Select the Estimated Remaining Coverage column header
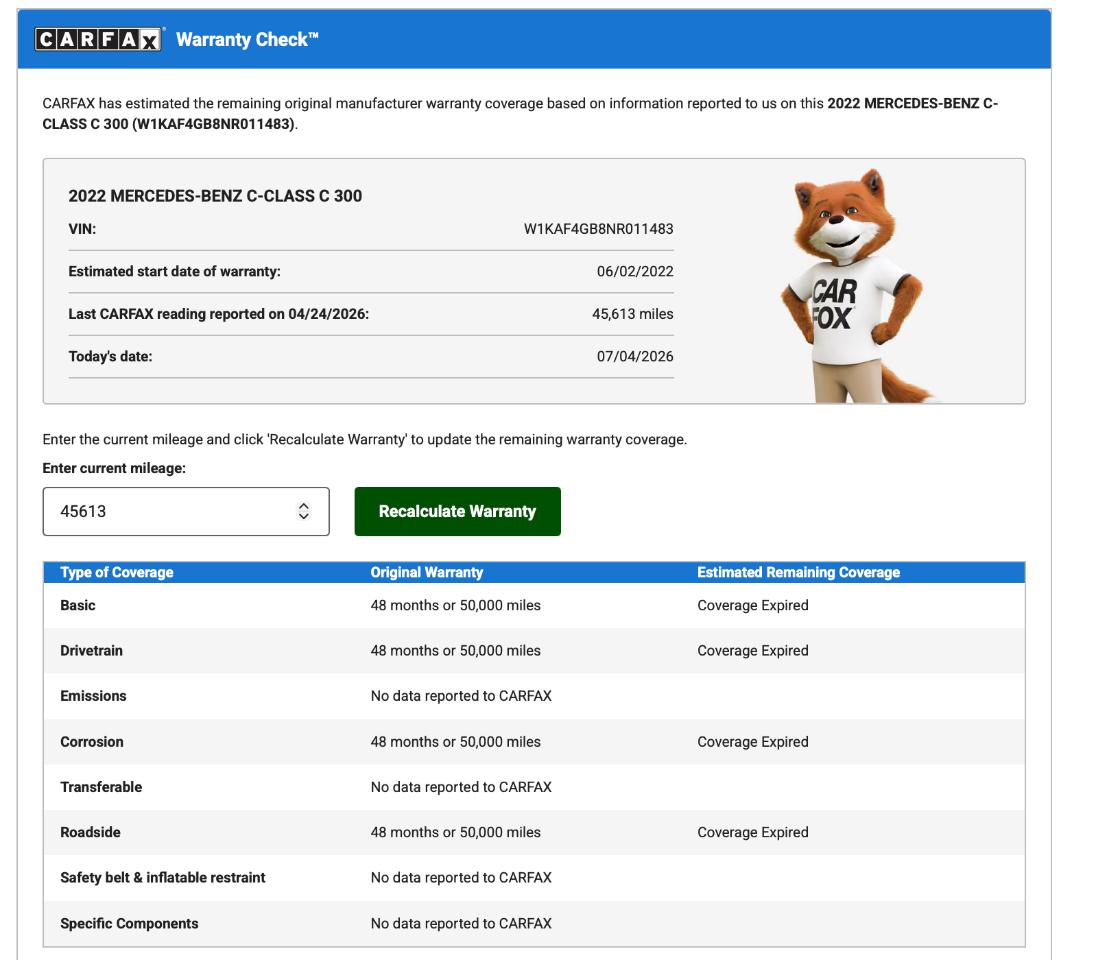The image size is (1096, 960). point(798,572)
